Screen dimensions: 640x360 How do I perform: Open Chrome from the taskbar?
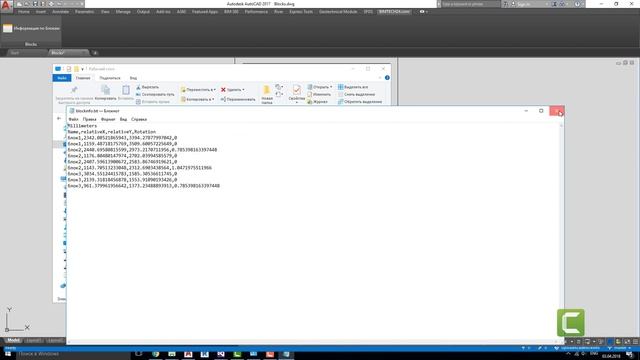156,354
